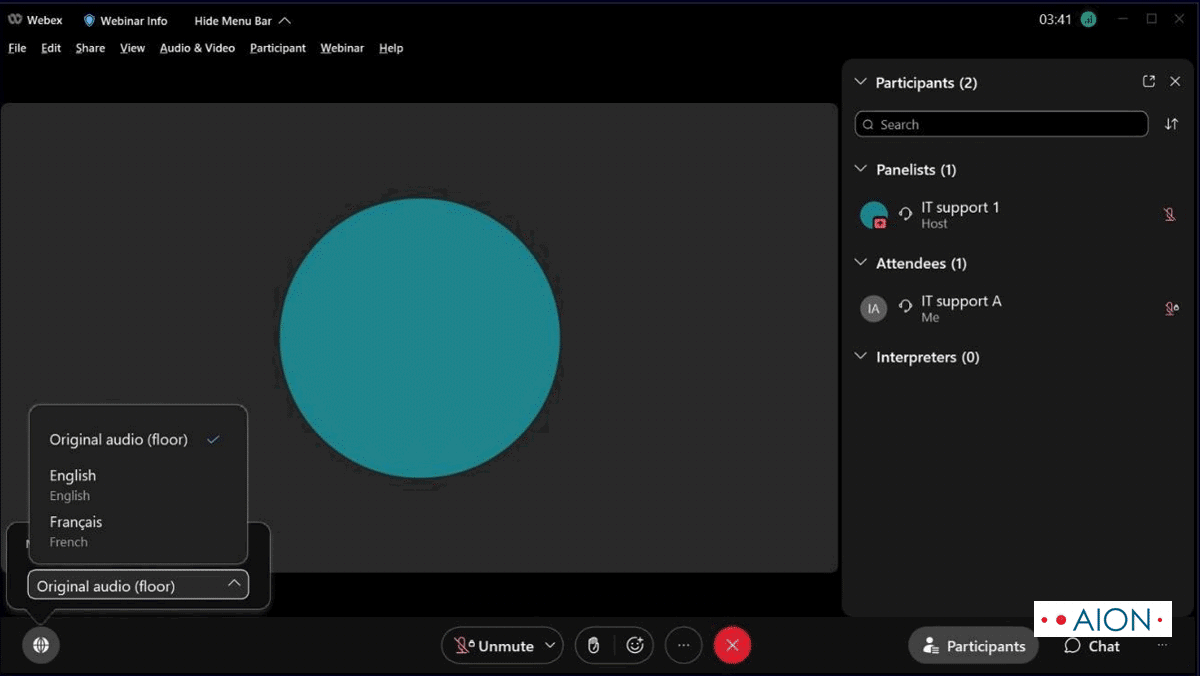The image size is (1200, 676).
Task: Open the Edit menu
Action: click(x=51, y=48)
